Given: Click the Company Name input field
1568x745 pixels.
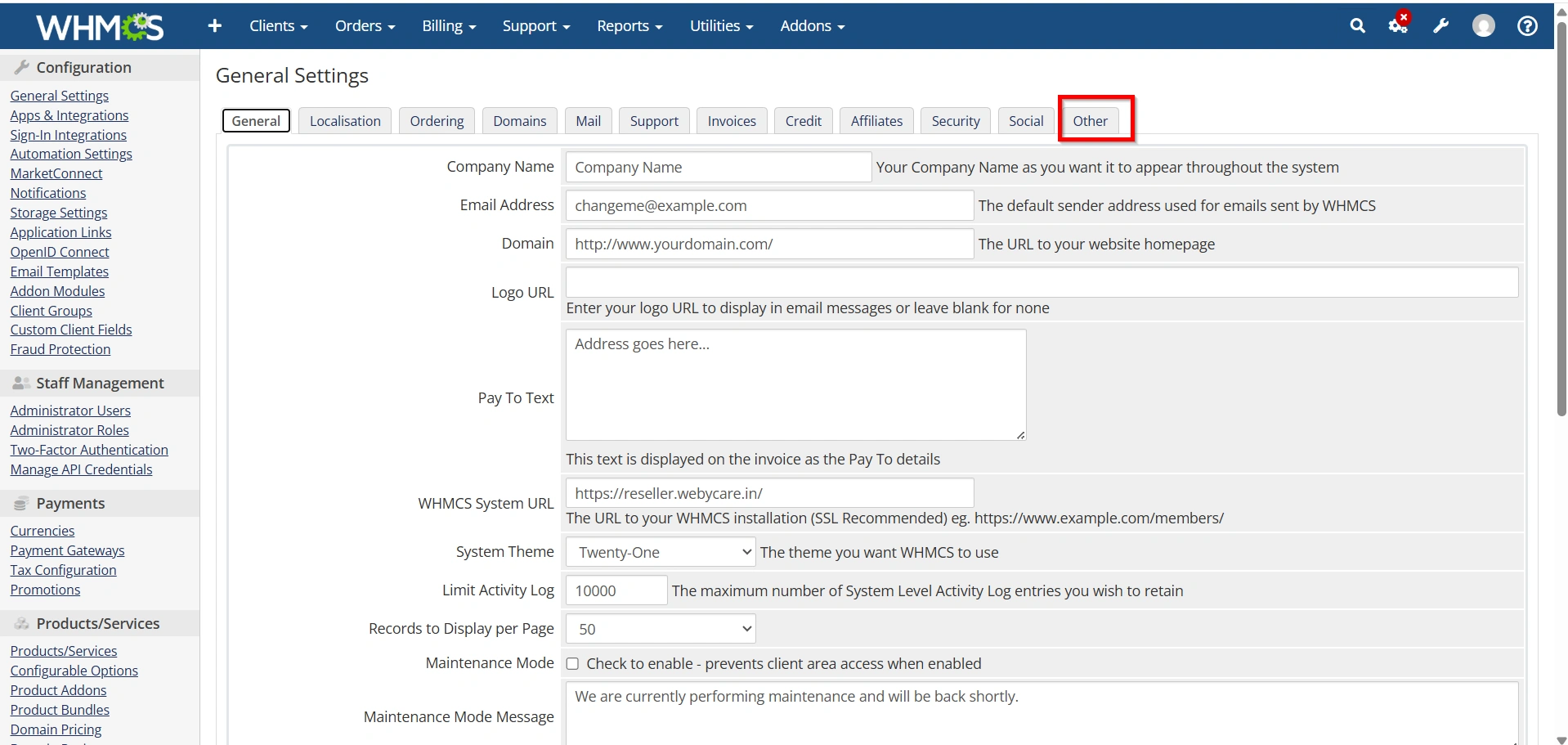Looking at the screenshot, I should click(x=719, y=167).
